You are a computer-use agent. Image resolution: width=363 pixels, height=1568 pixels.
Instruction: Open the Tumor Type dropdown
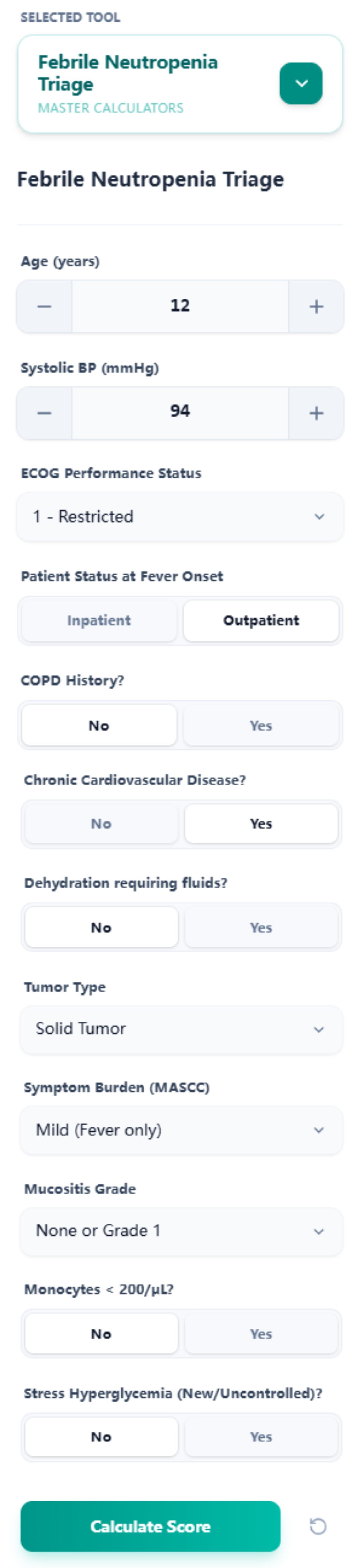(181, 1029)
